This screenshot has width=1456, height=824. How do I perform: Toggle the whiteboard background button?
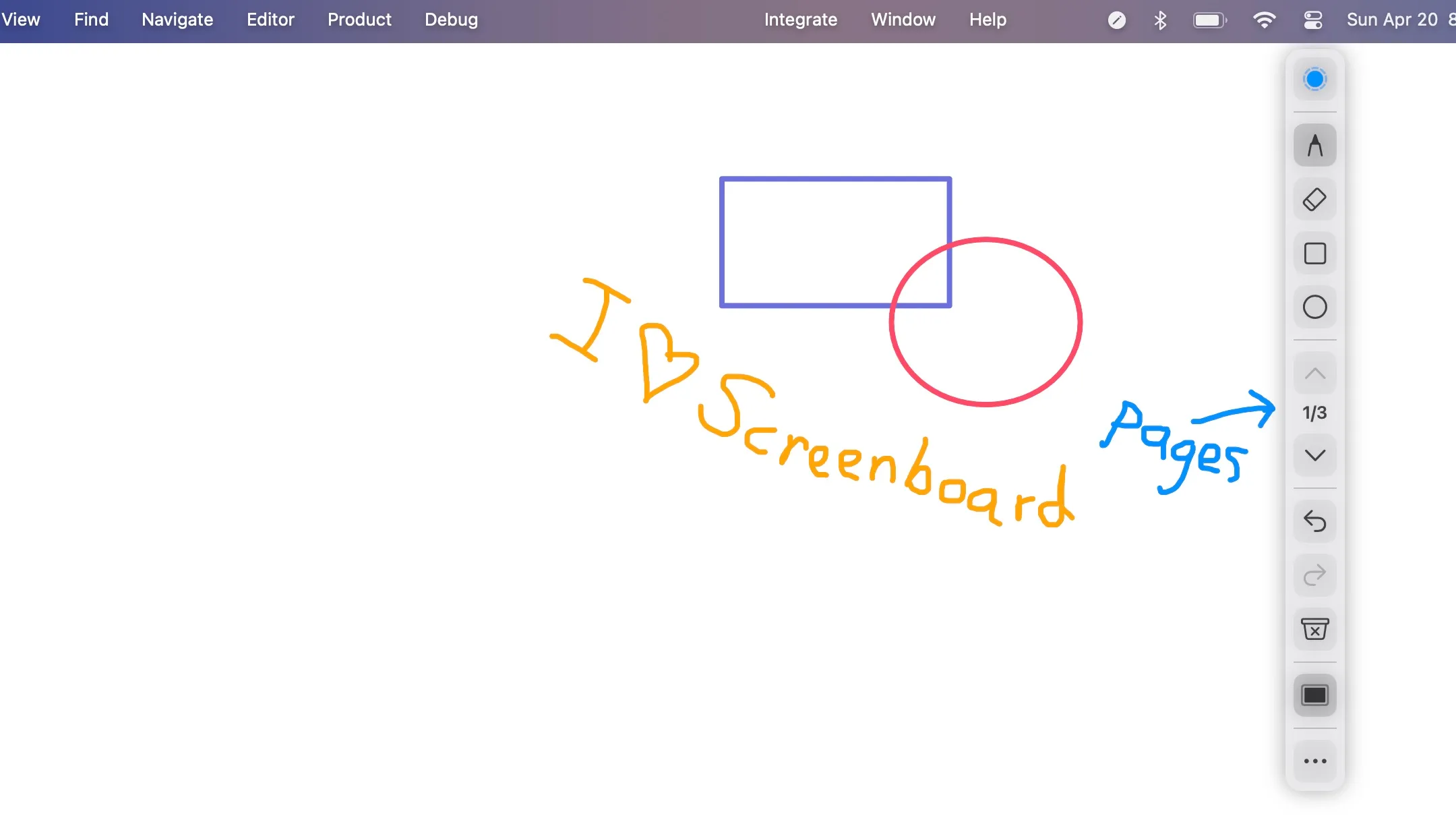pos(1314,695)
